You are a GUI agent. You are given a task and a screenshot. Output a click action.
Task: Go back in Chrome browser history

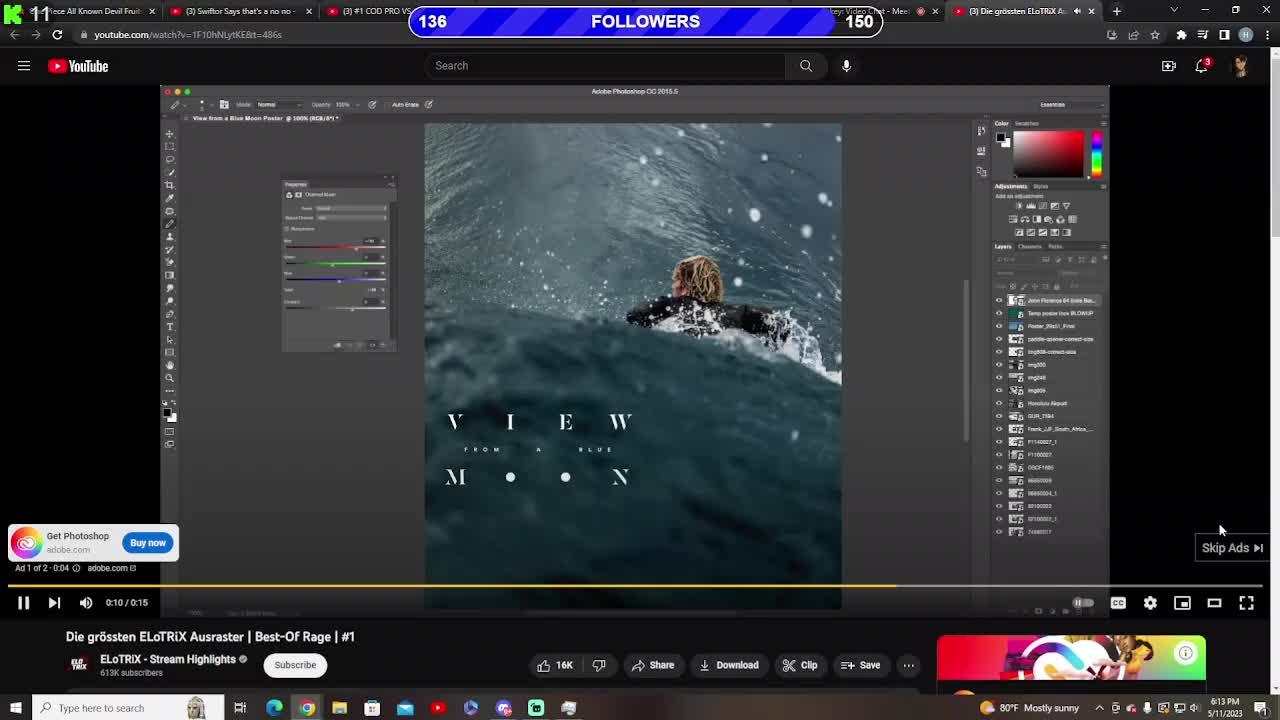click(14, 34)
